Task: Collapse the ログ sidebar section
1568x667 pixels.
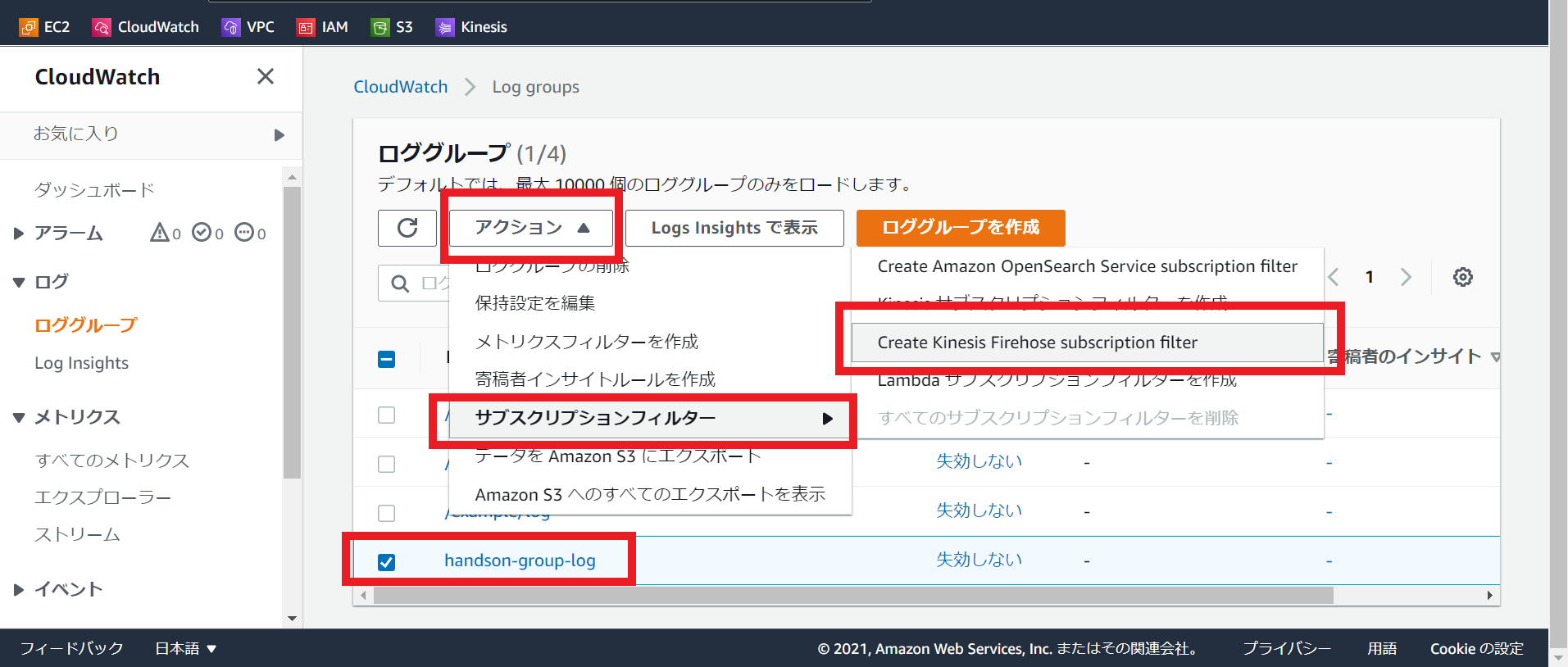Action: tap(19, 282)
